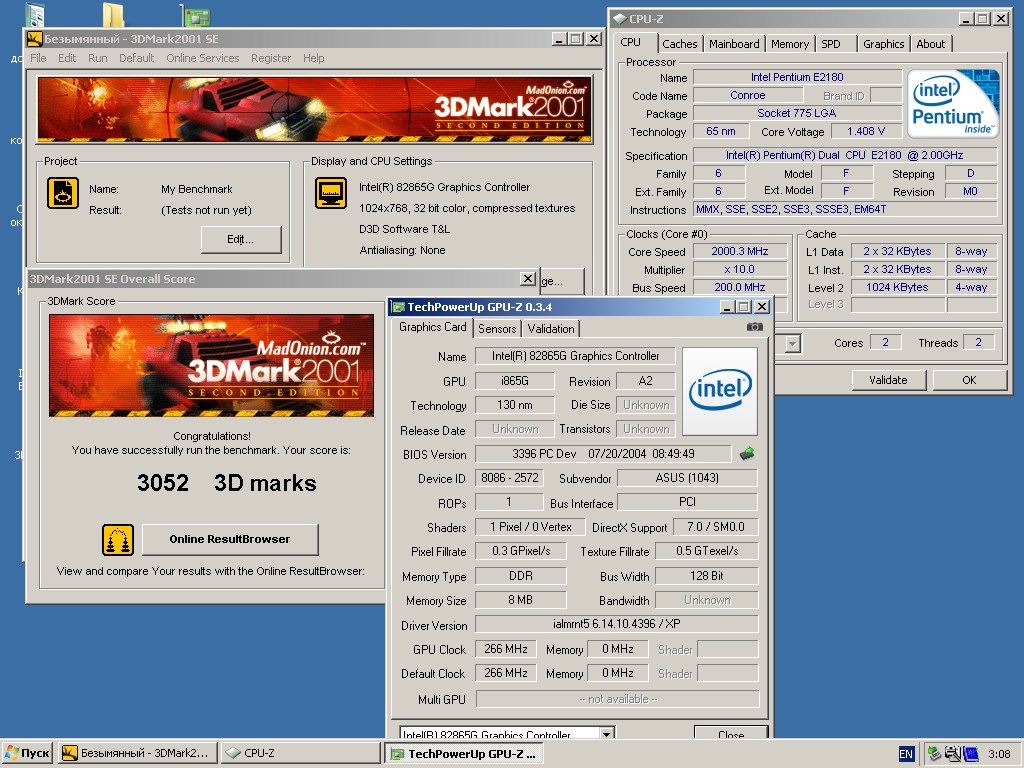Viewport: 1024px width, 768px height.
Task: Switch to Graphics tab in CPU-Z
Action: (x=884, y=44)
